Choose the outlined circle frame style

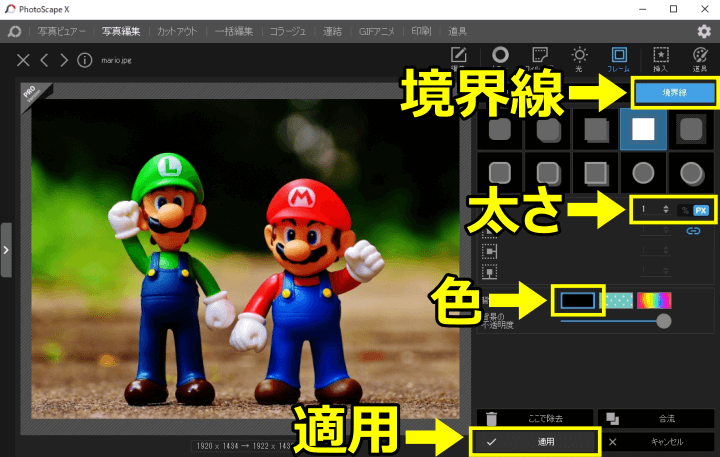(643, 173)
